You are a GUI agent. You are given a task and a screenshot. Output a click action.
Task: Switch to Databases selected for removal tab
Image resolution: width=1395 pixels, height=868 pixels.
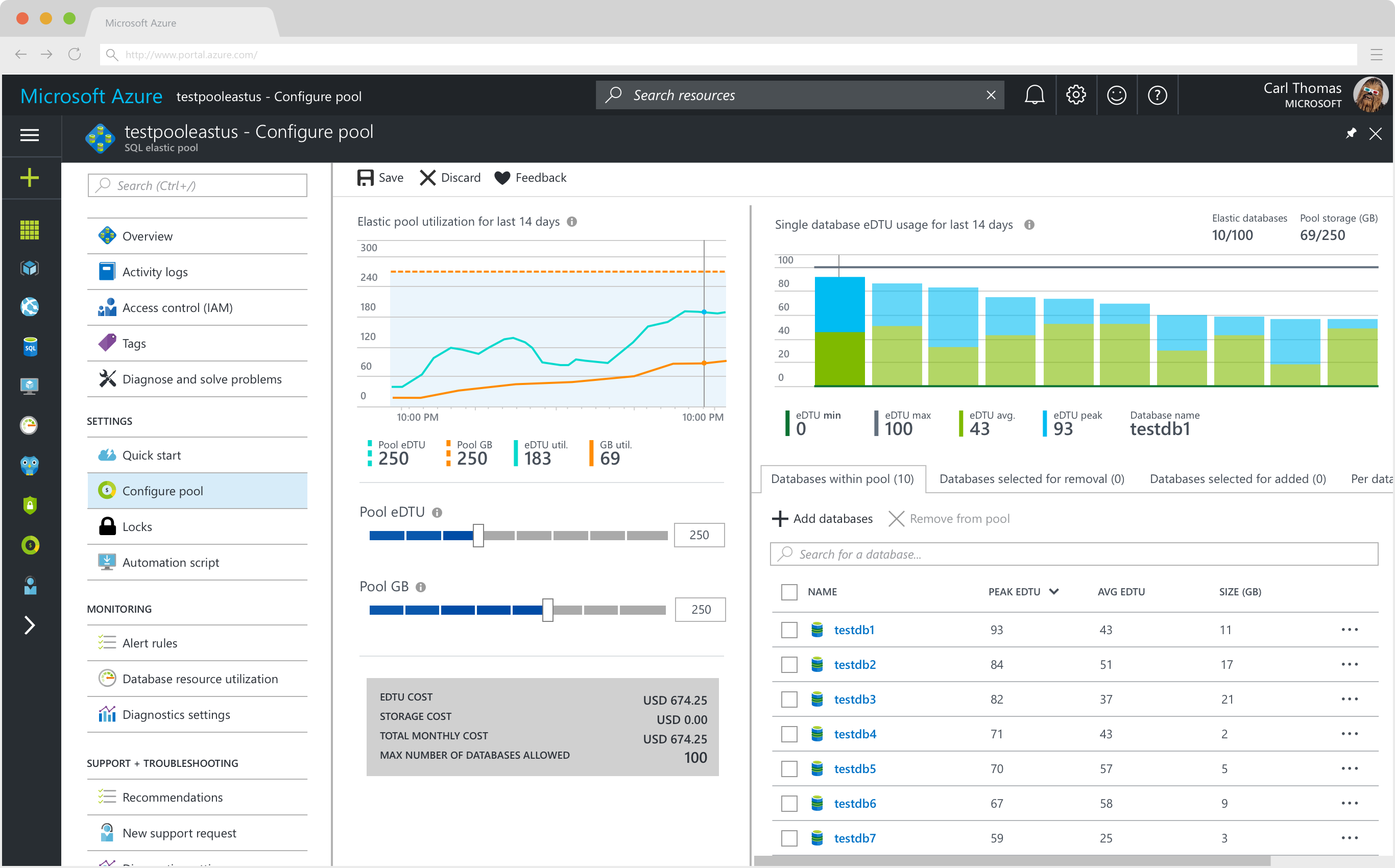pos(1031,479)
